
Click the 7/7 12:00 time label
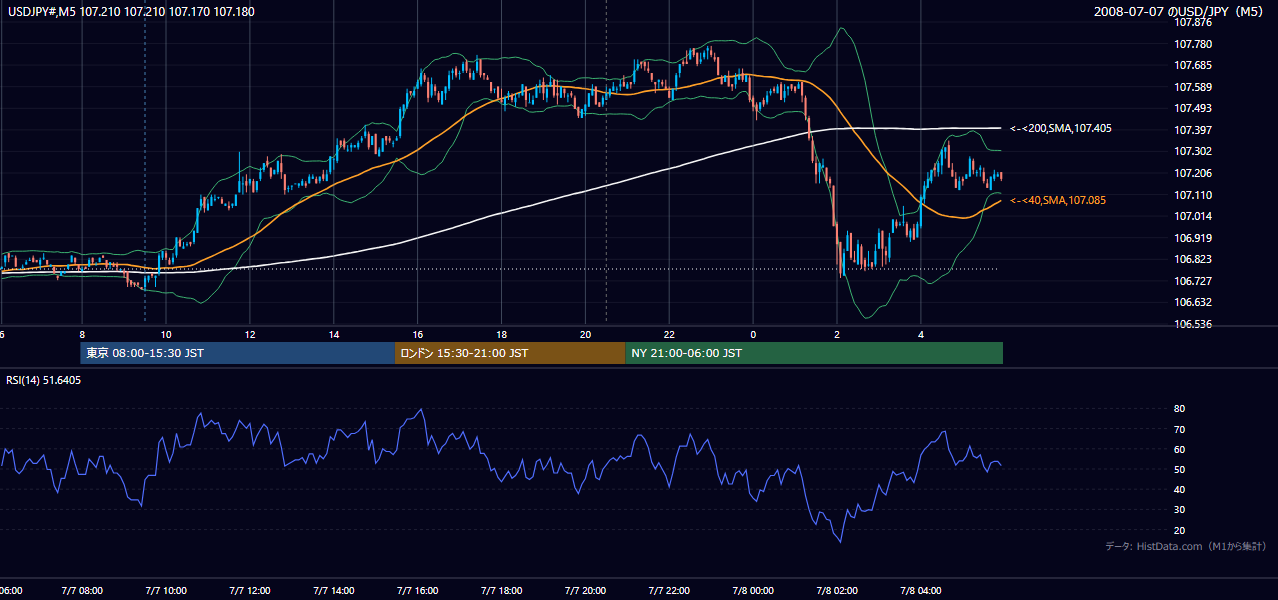[x=250, y=591]
